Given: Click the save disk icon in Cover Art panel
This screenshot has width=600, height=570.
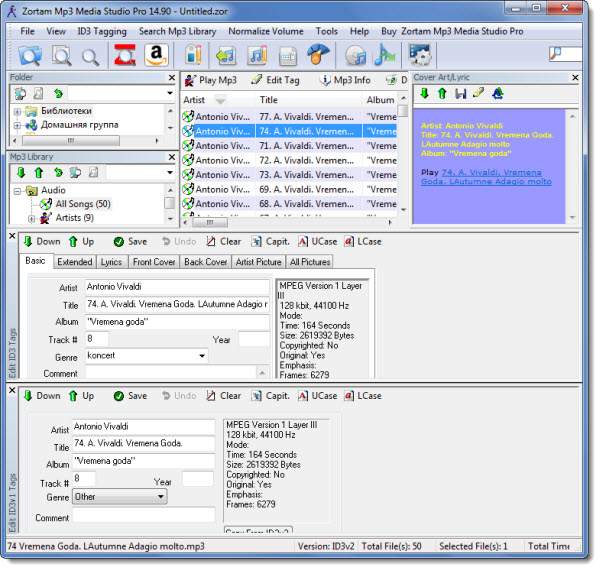Looking at the screenshot, I should point(460,94).
